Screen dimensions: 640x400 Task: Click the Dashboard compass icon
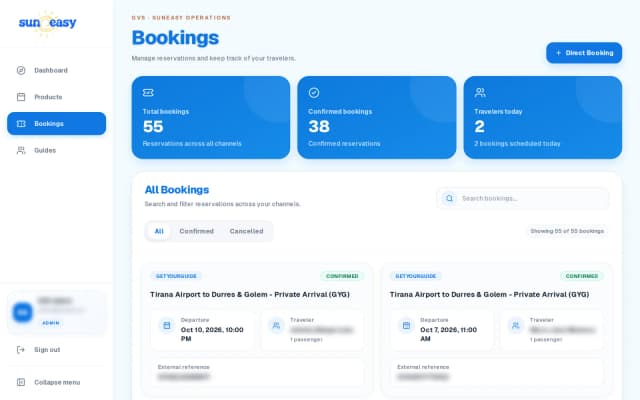[21, 70]
